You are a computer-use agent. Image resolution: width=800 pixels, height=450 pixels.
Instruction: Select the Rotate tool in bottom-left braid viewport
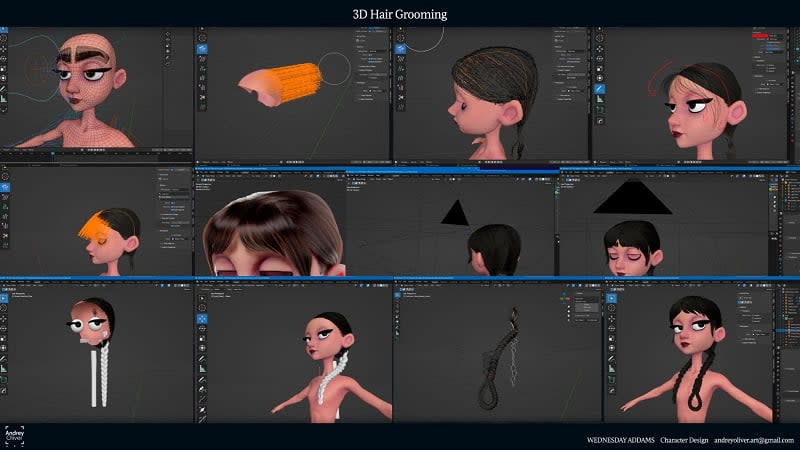4,329
